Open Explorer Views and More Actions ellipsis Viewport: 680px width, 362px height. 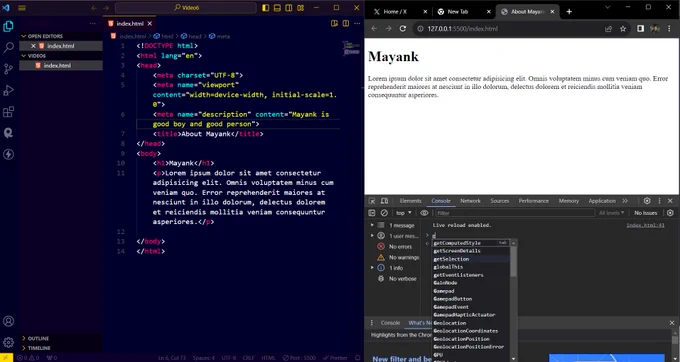pos(93,23)
